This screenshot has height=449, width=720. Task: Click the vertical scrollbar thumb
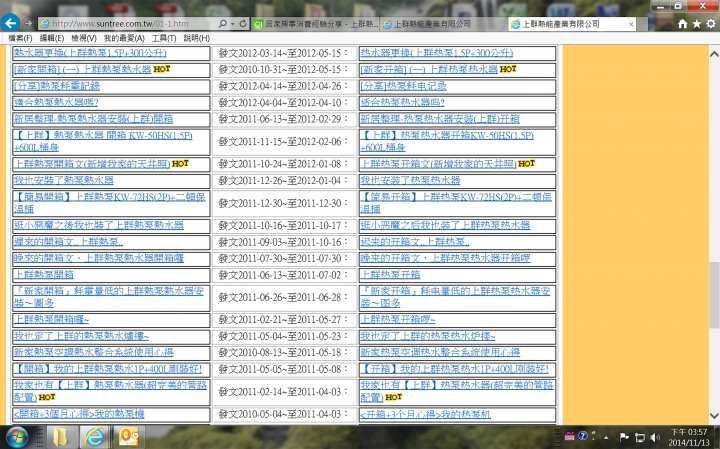click(714, 295)
